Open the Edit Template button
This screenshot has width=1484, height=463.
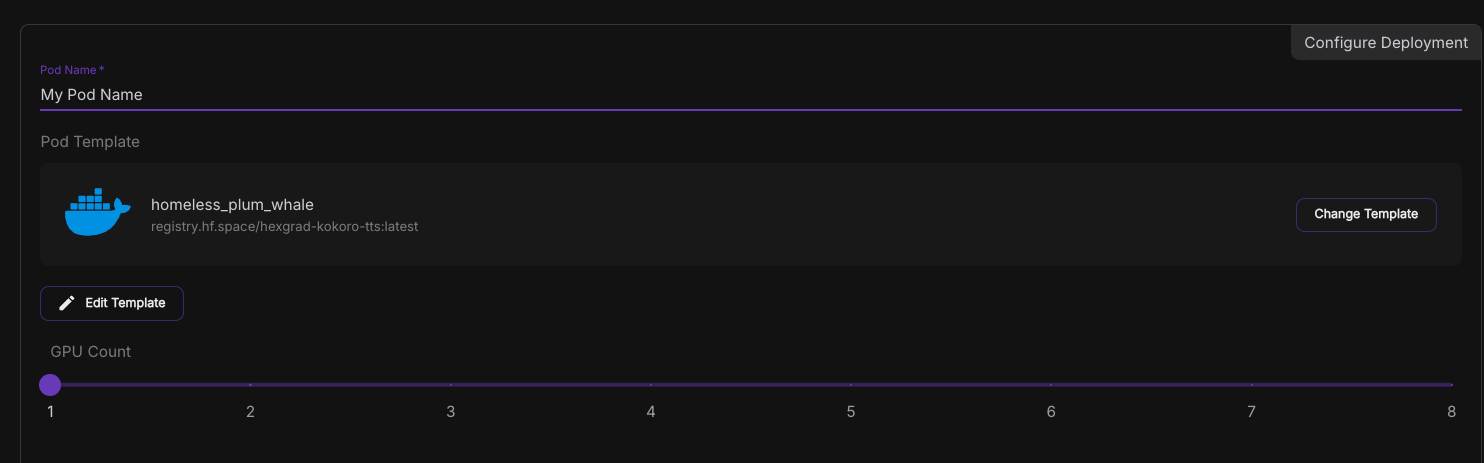click(x=112, y=303)
